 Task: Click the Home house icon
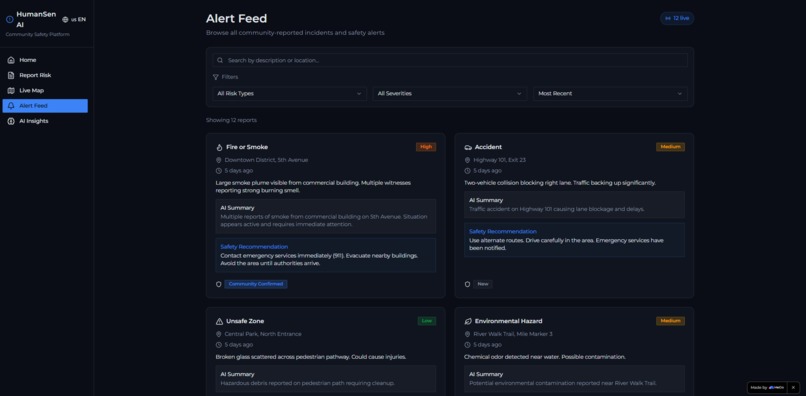pos(11,60)
